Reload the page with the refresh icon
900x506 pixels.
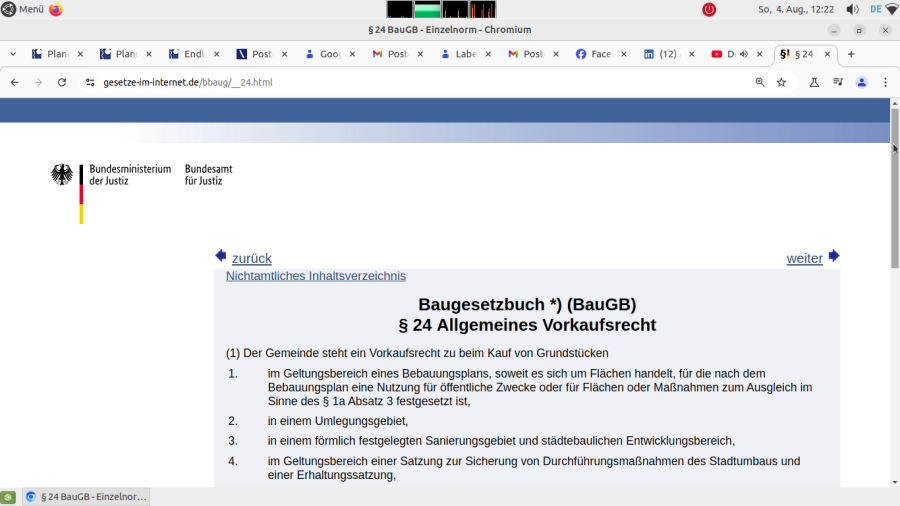(62, 82)
